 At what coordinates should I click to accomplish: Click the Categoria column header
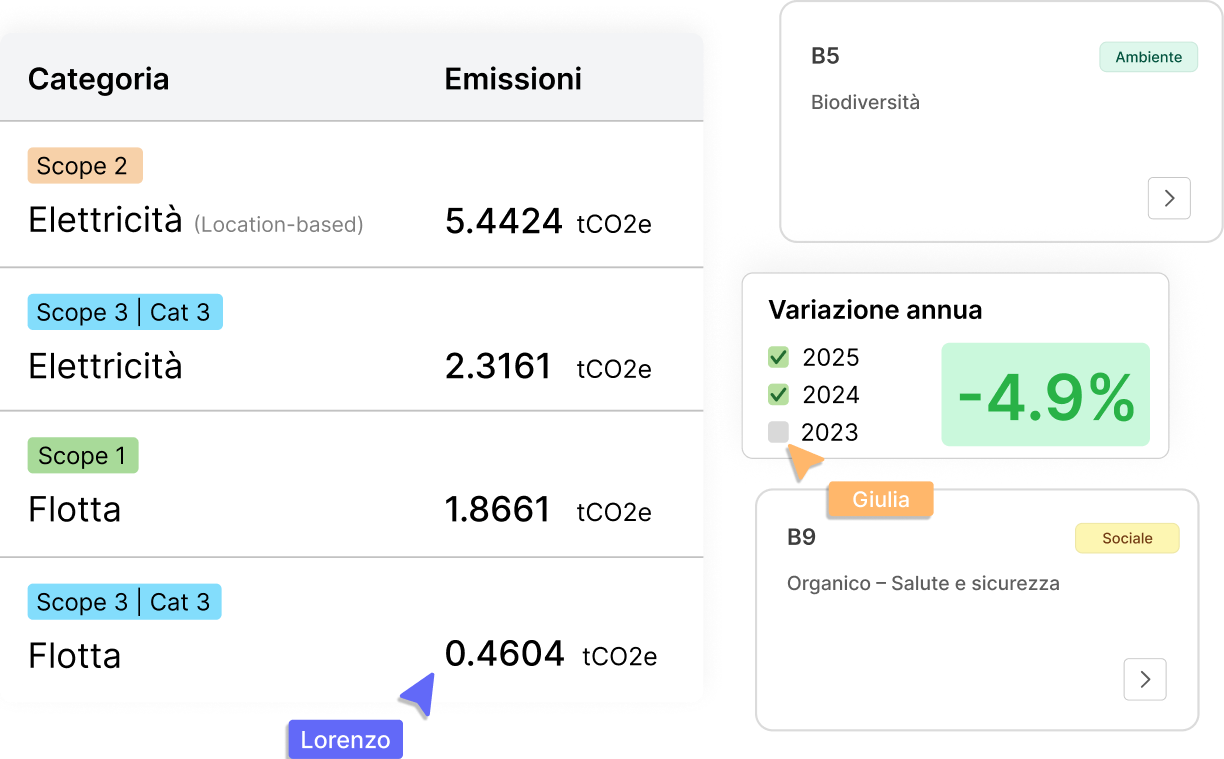(98, 79)
